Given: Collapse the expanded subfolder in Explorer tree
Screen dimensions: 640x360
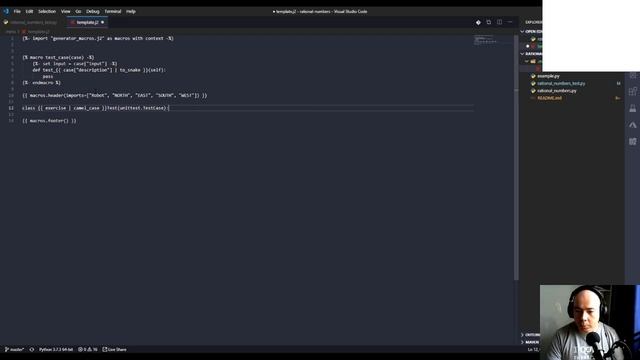Looking at the screenshot, I should [527, 61].
